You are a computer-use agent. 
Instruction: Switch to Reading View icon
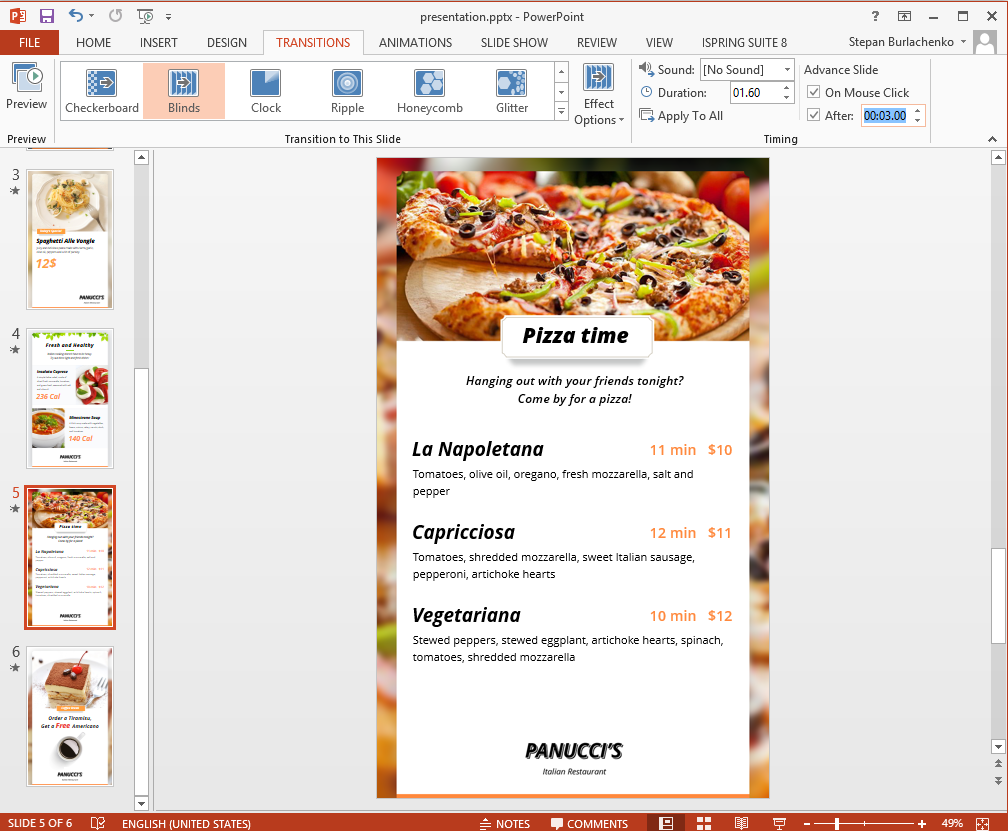coord(741,823)
